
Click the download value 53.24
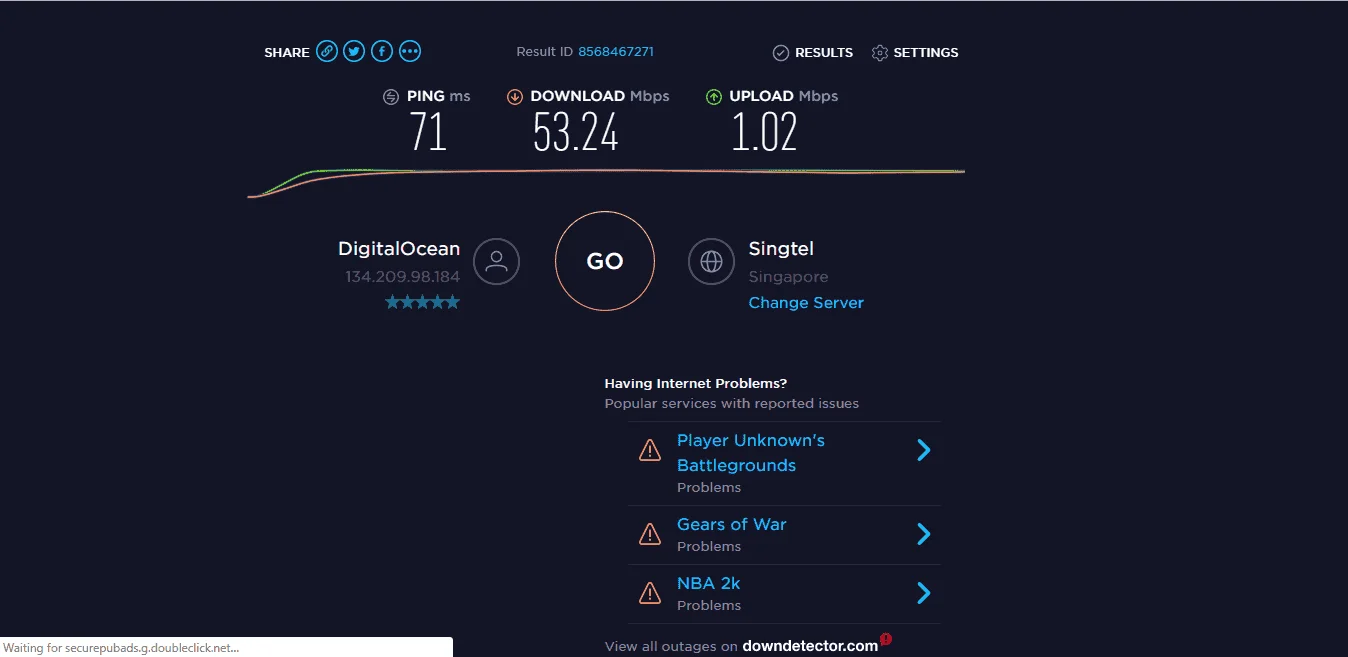click(x=576, y=131)
